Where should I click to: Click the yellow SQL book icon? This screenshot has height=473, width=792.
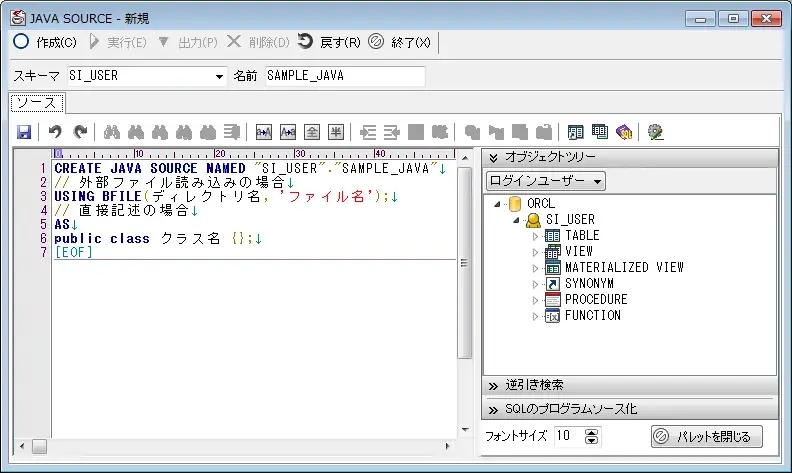(x=624, y=132)
